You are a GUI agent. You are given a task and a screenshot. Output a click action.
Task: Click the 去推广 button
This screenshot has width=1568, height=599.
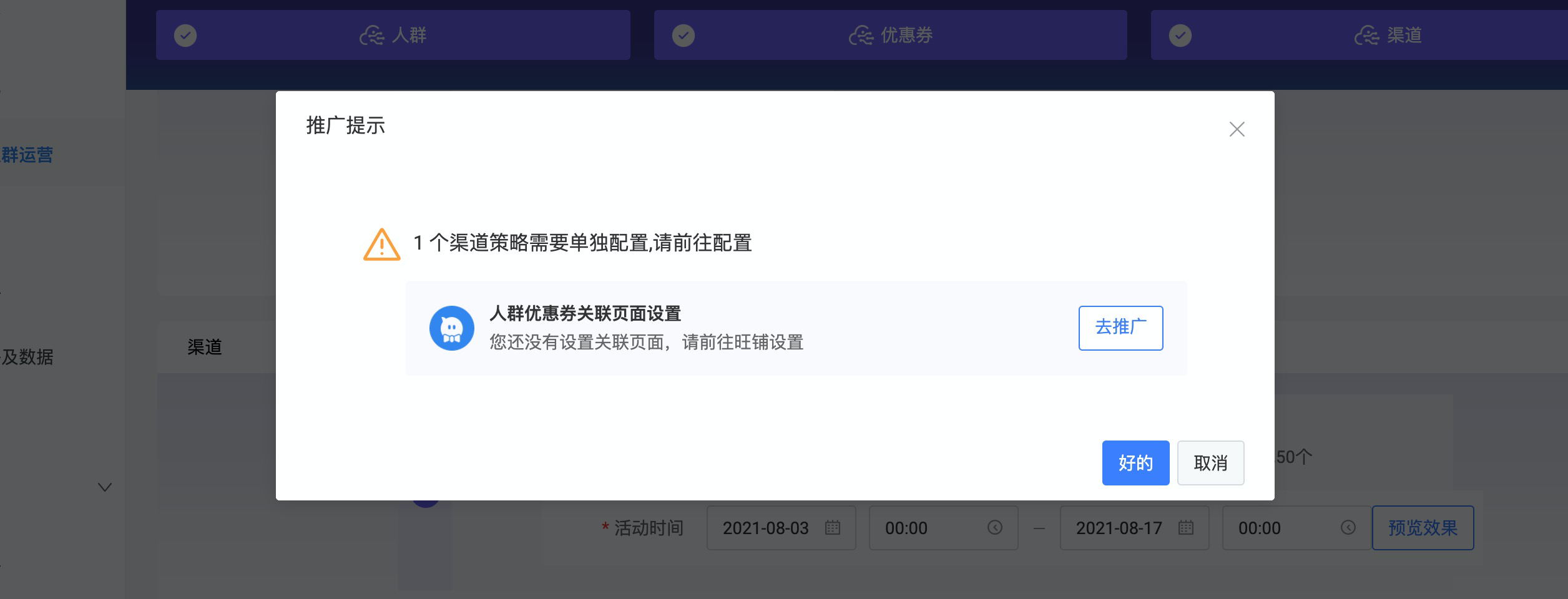click(x=1120, y=328)
